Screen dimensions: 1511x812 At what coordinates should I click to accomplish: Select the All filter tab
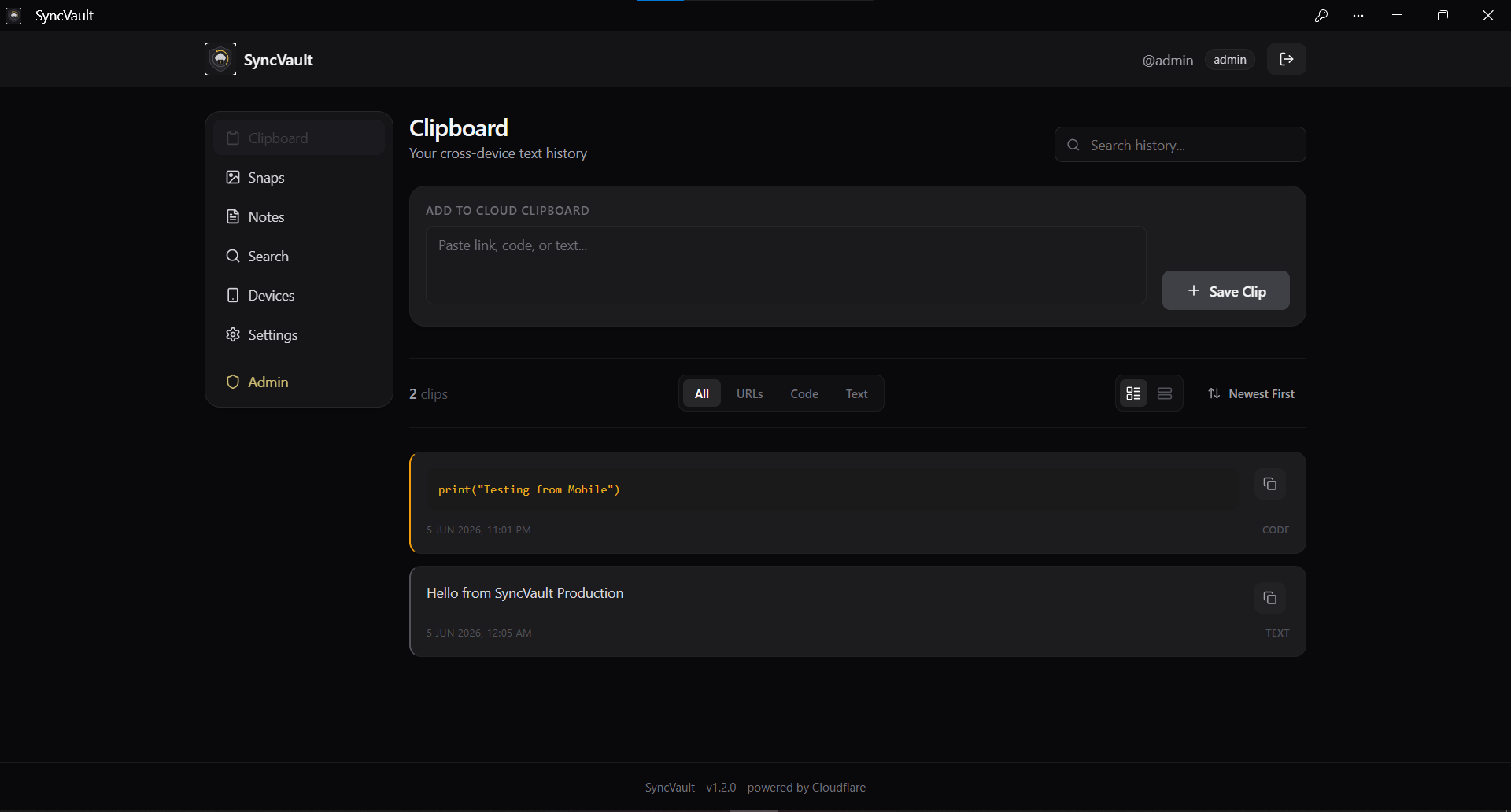(702, 393)
